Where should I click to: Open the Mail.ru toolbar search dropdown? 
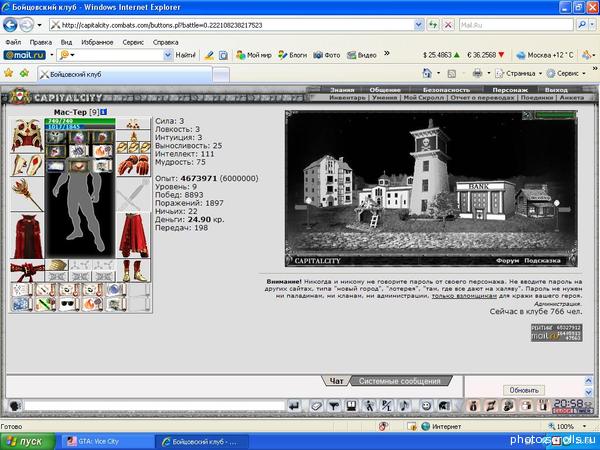point(168,55)
